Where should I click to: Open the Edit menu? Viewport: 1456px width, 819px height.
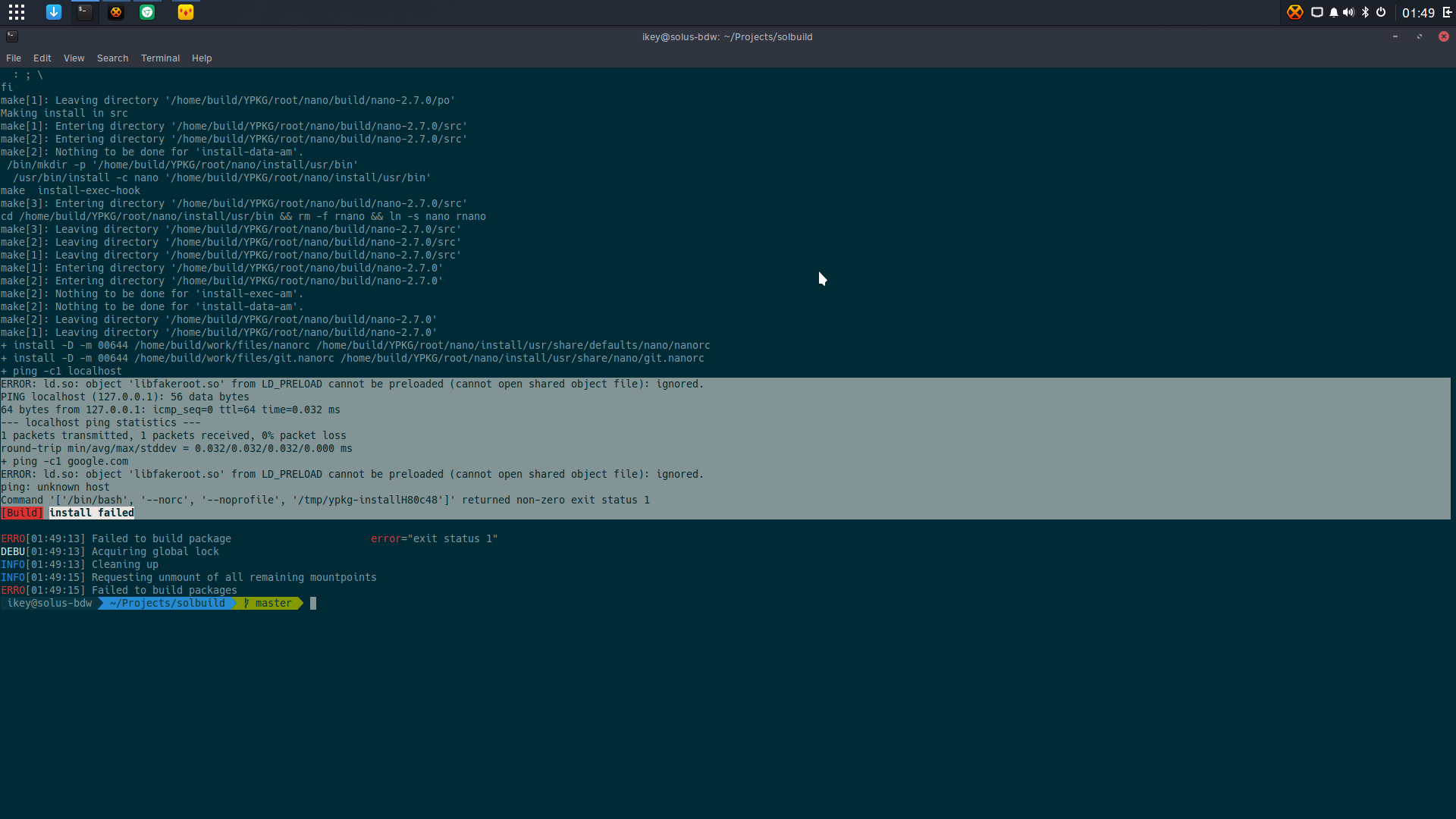click(x=42, y=58)
